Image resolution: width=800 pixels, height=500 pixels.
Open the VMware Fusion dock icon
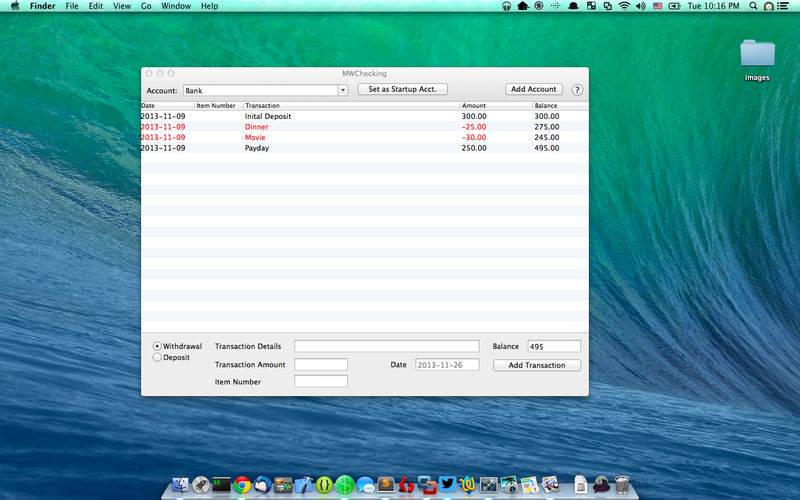(427, 485)
